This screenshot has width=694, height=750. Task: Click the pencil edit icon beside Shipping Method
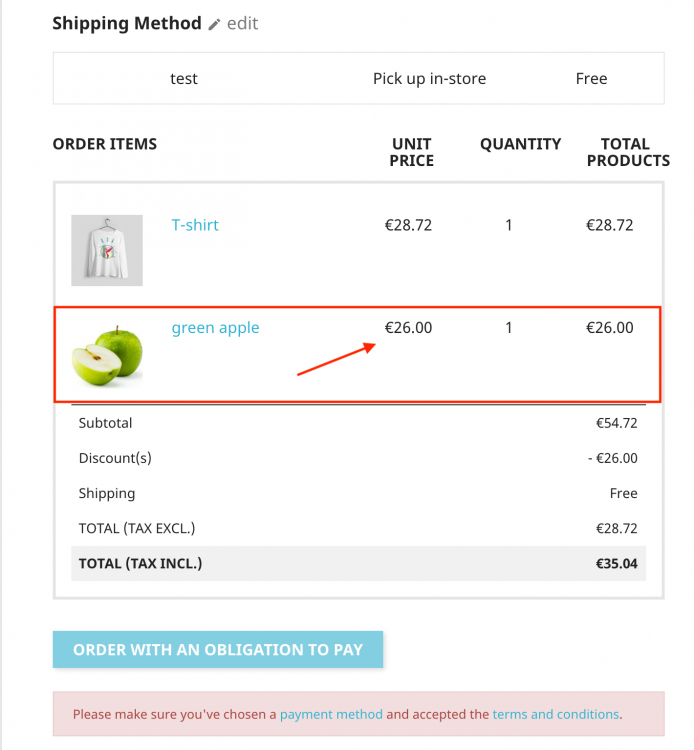coord(214,24)
